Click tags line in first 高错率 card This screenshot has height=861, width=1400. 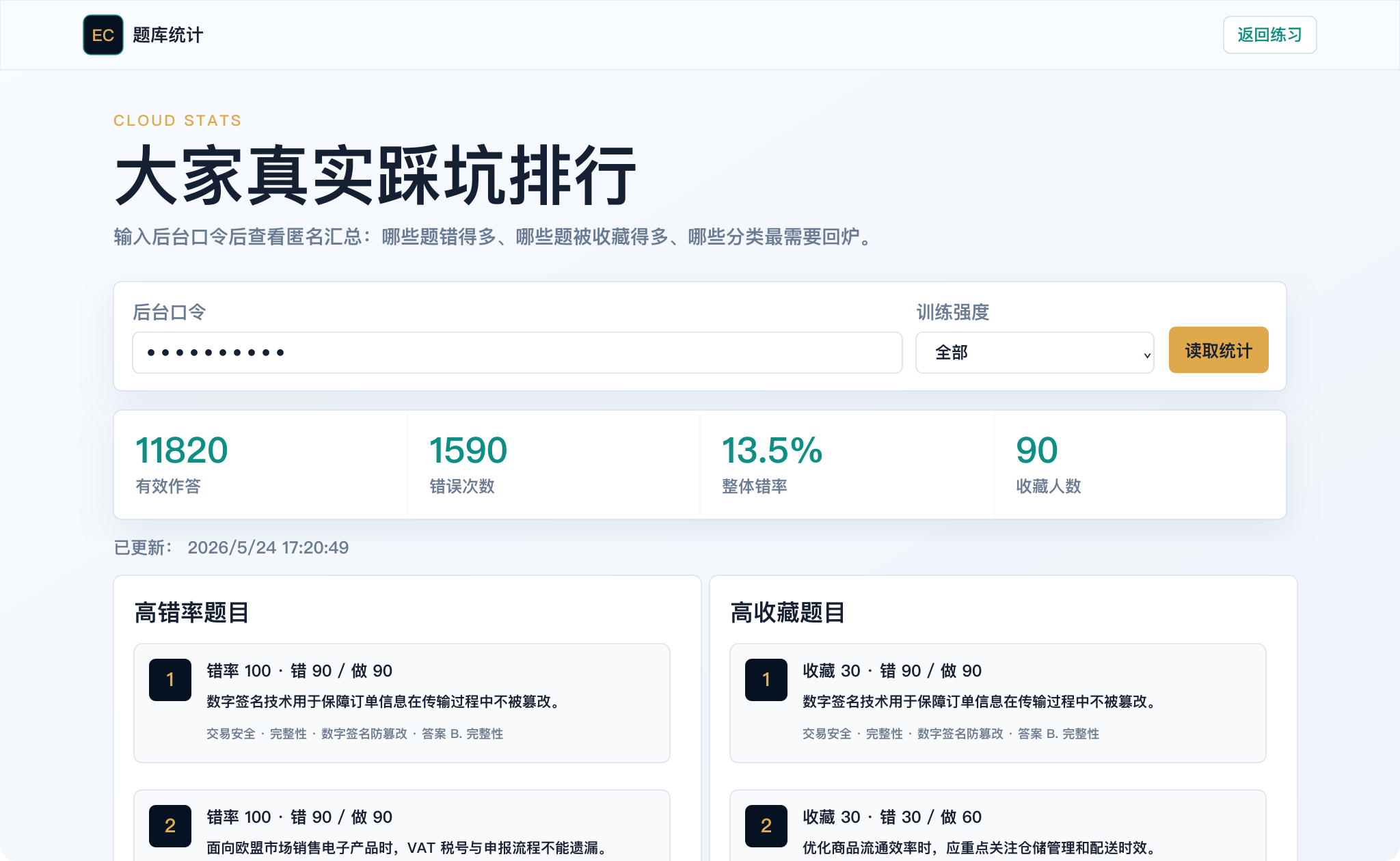point(355,733)
